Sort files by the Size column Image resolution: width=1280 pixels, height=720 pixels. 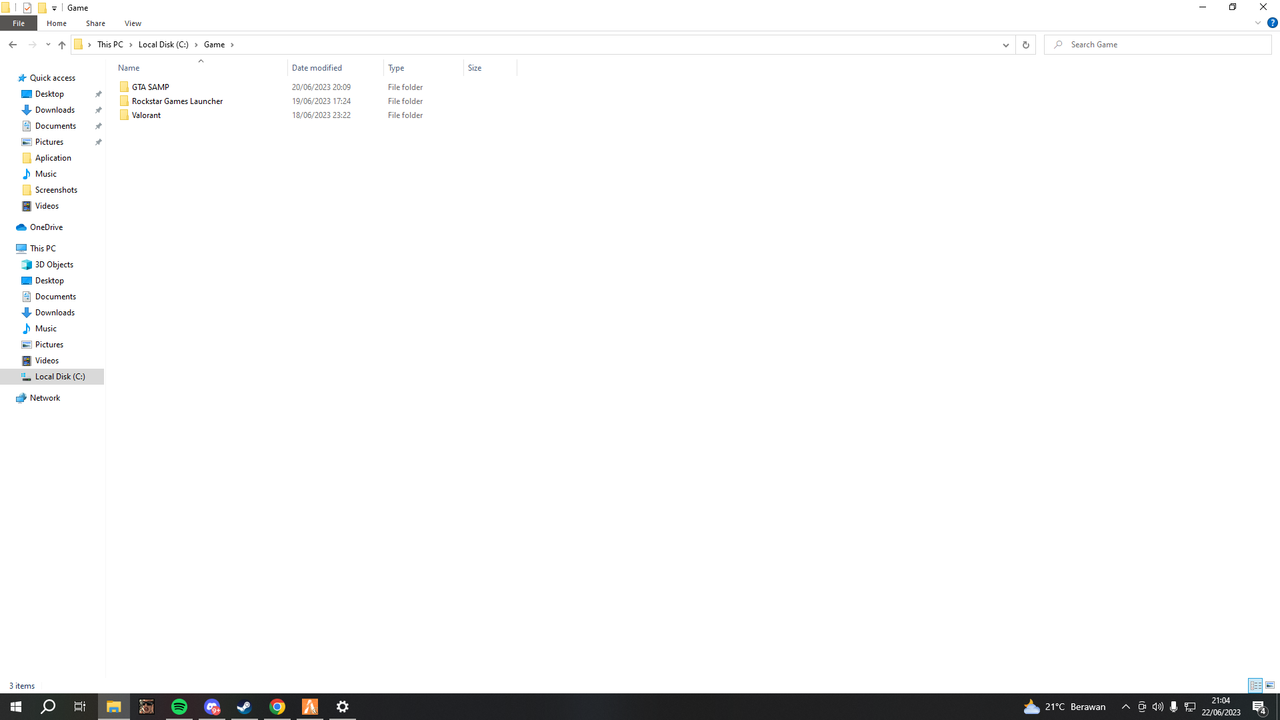click(490, 68)
